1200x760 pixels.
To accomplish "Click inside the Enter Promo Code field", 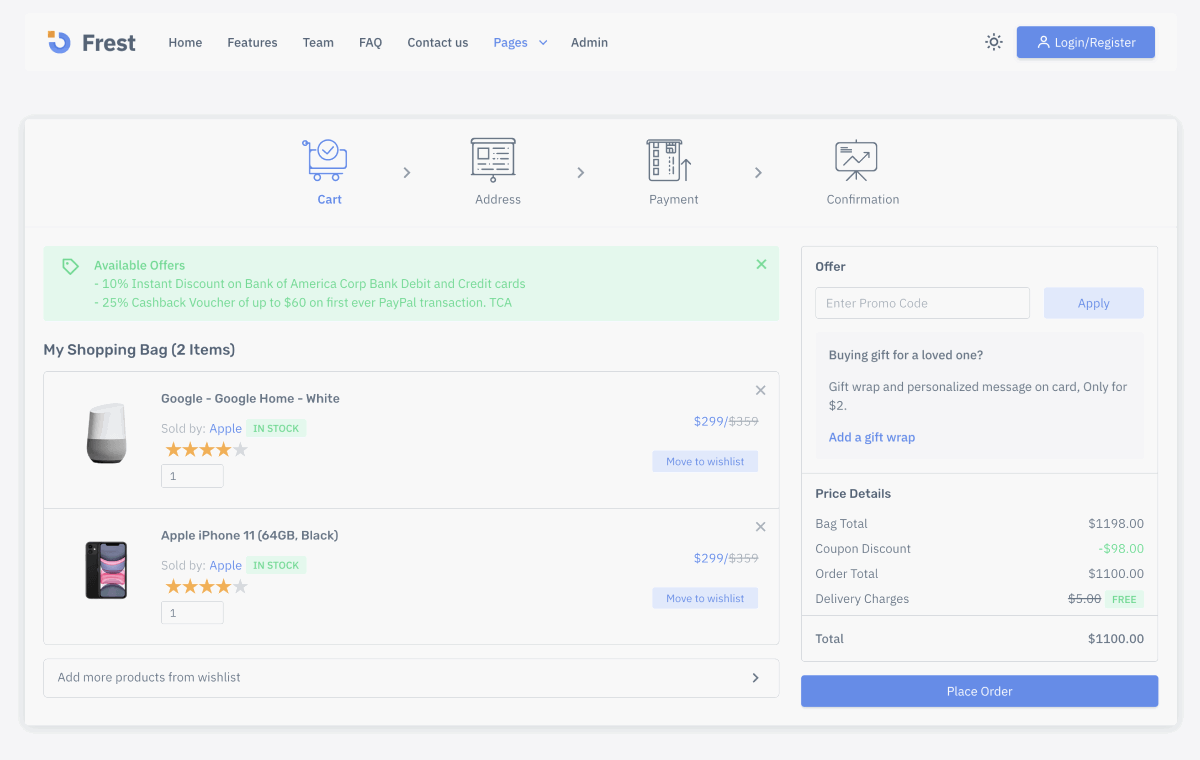I will point(921,302).
